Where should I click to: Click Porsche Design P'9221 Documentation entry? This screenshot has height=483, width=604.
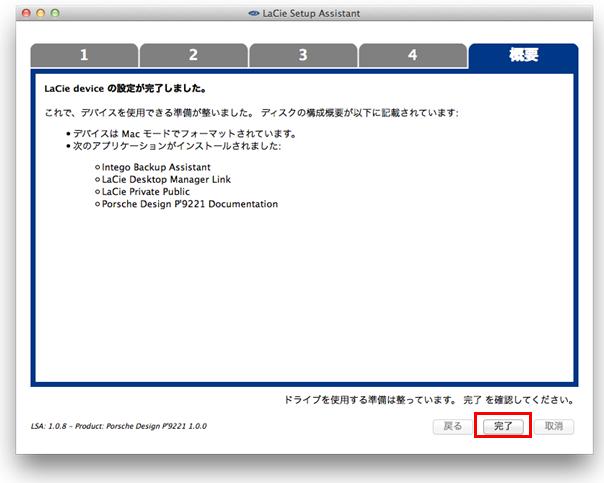click(190, 204)
